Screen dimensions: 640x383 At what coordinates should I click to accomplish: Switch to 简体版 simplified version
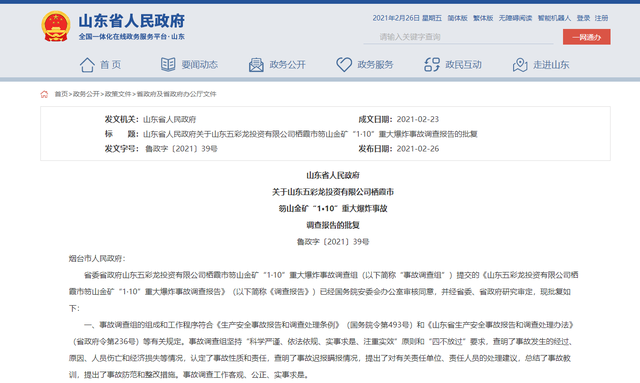[457, 18]
